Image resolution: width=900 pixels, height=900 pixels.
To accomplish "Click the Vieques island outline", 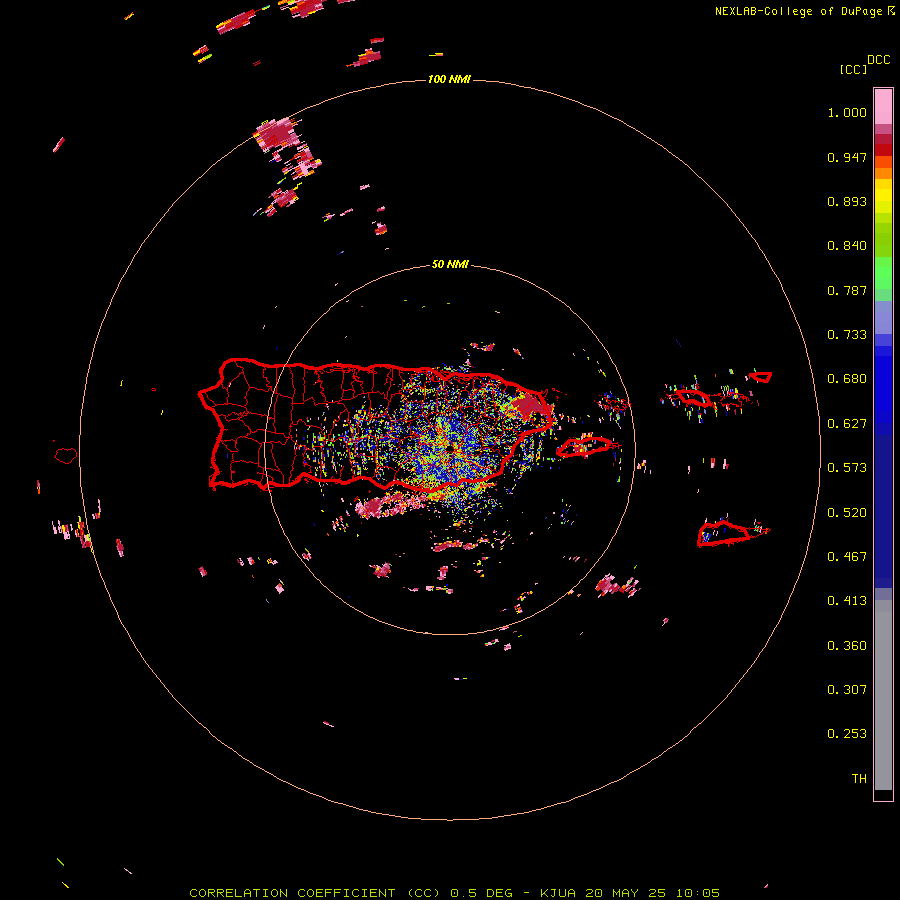I will coord(584,447).
